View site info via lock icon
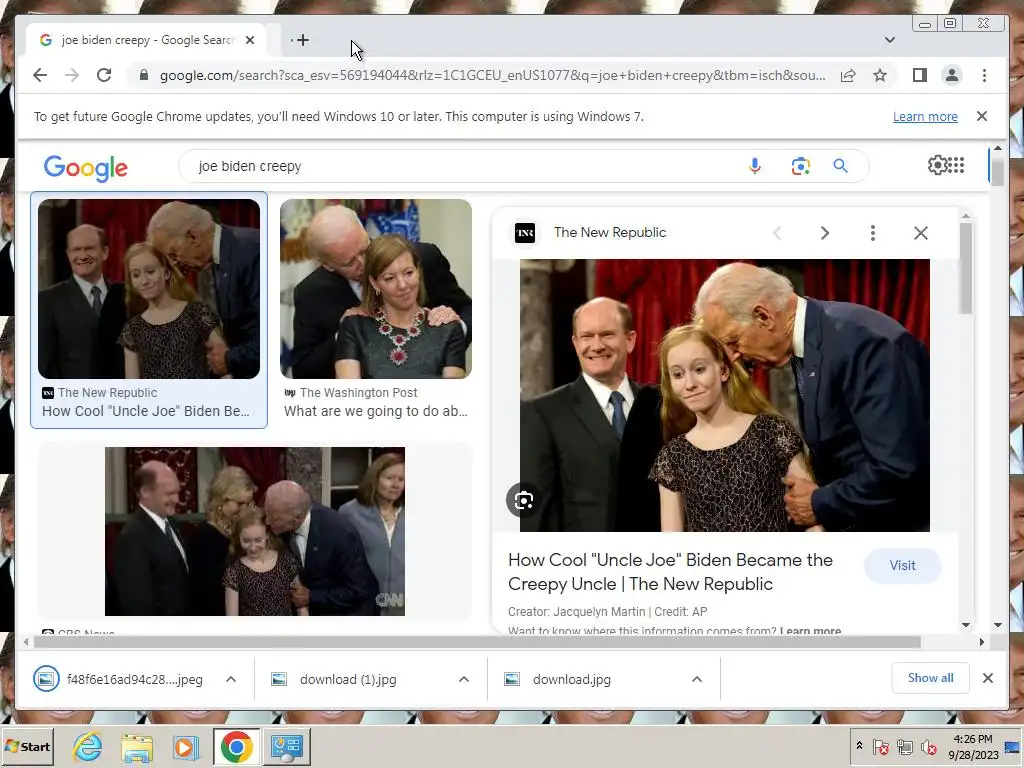Screen dimensions: 1024x768 tap(144, 75)
